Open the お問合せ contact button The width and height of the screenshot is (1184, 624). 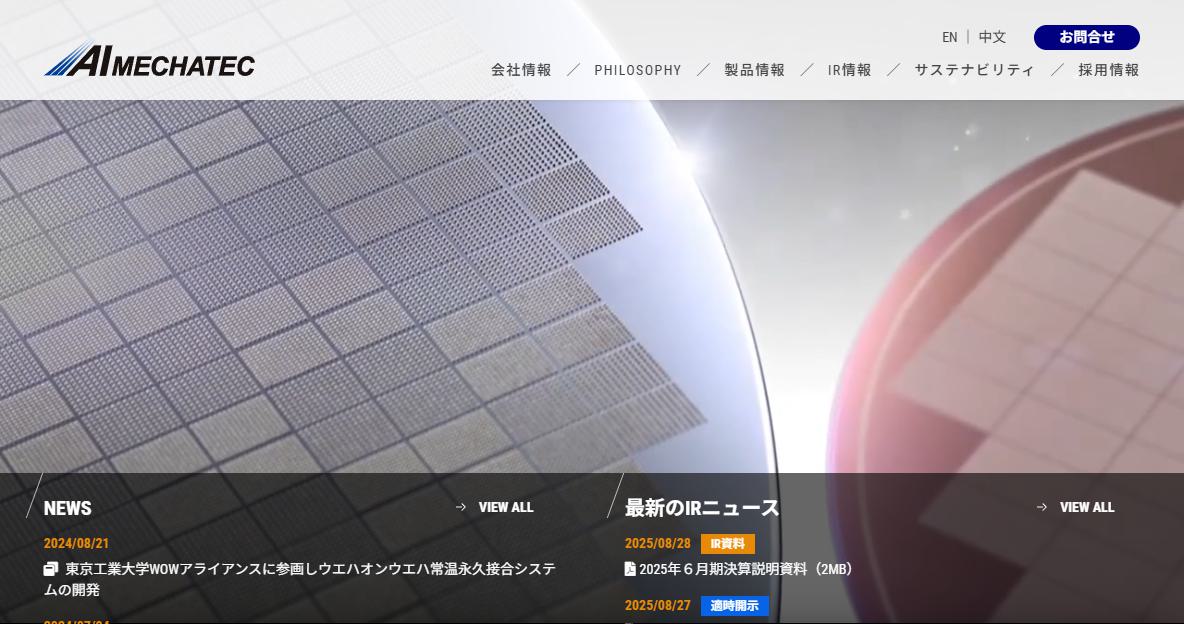[1087, 37]
